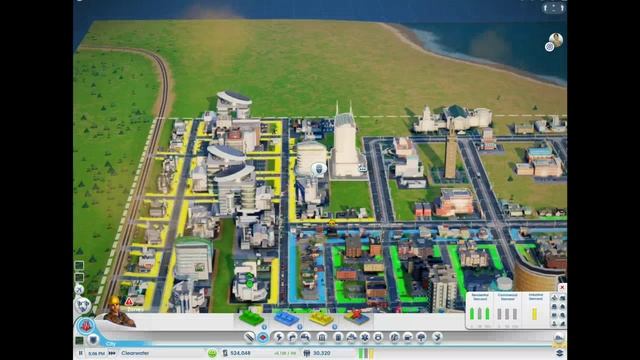
Task: Click the Residential Demand bars
Action: click(x=480, y=313)
